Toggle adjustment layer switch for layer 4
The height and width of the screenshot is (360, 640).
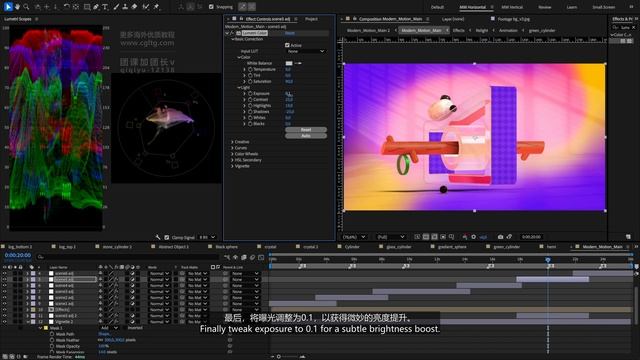click(x=132, y=273)
